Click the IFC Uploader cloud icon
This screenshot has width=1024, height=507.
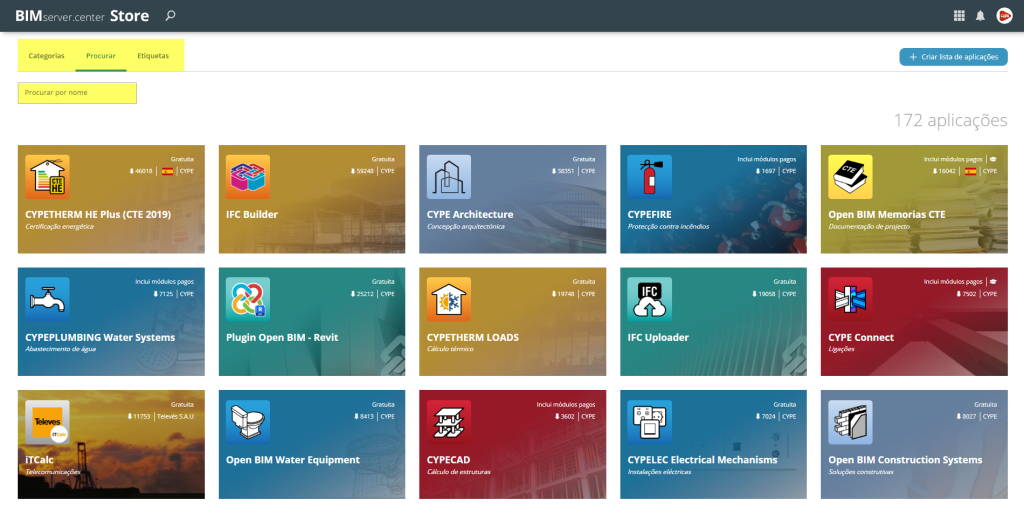(x=649, y=299)
